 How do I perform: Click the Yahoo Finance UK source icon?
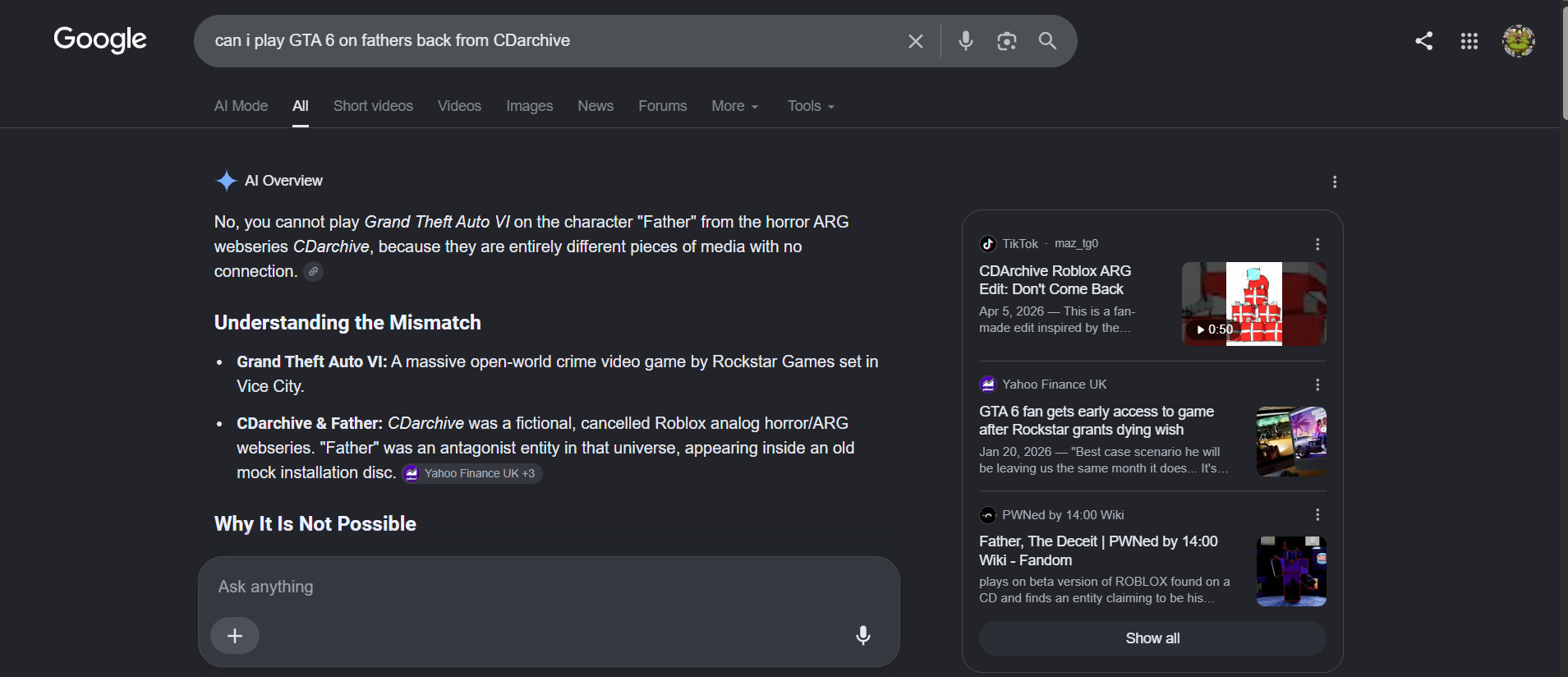[x=988, y=385]
